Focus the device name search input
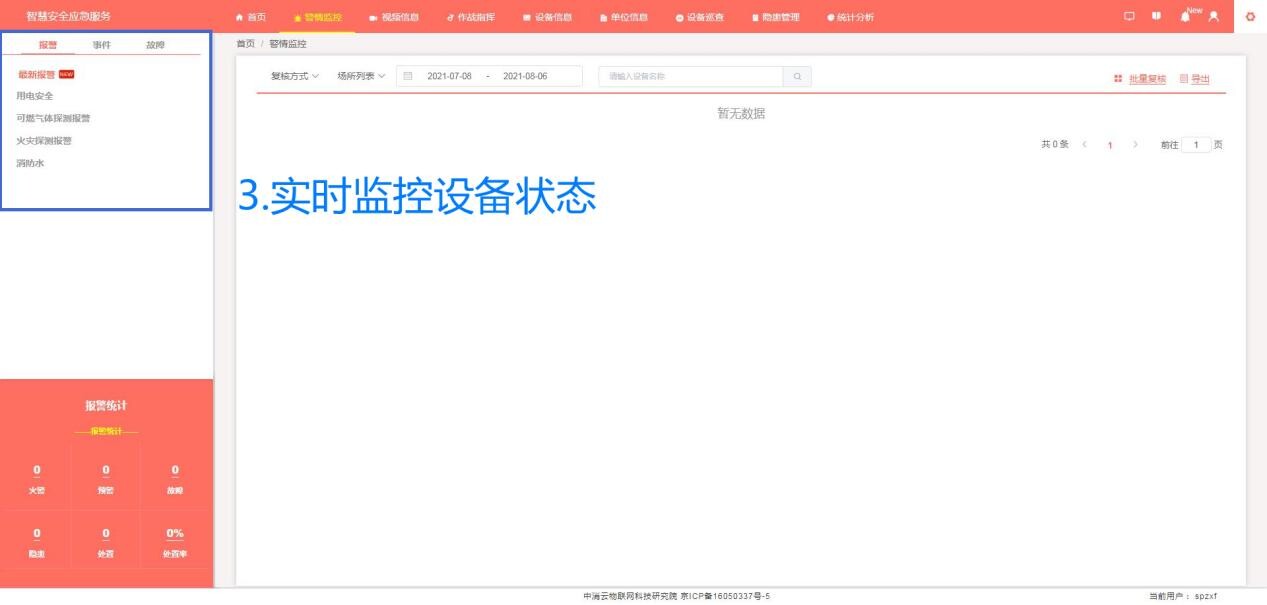The width and height of the screenshot is (1267, 605). pyautogui.click(x=691, y=77)
